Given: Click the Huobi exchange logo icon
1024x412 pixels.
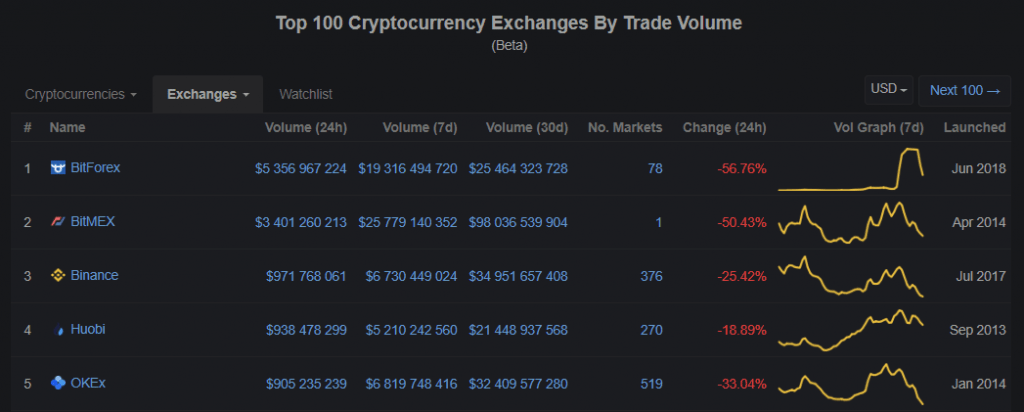Looking at the screenshot, I should pyautogui.click(x=59, y=329).
